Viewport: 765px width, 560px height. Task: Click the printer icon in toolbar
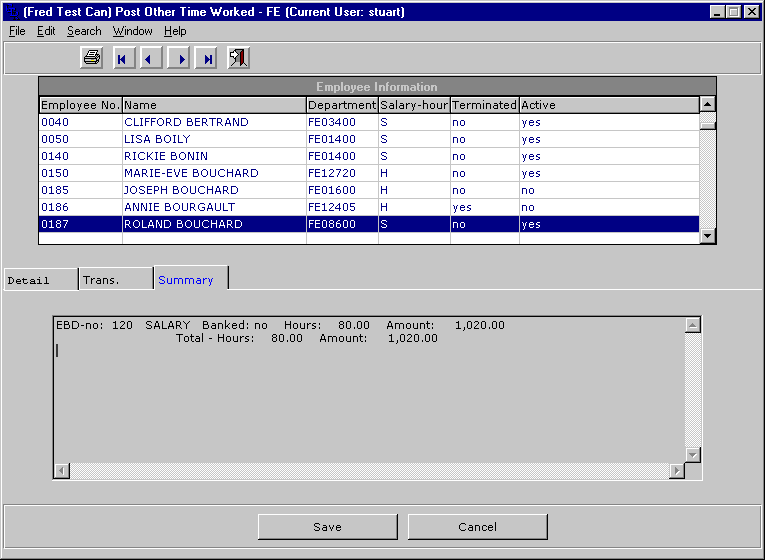[x=92, y=59]
